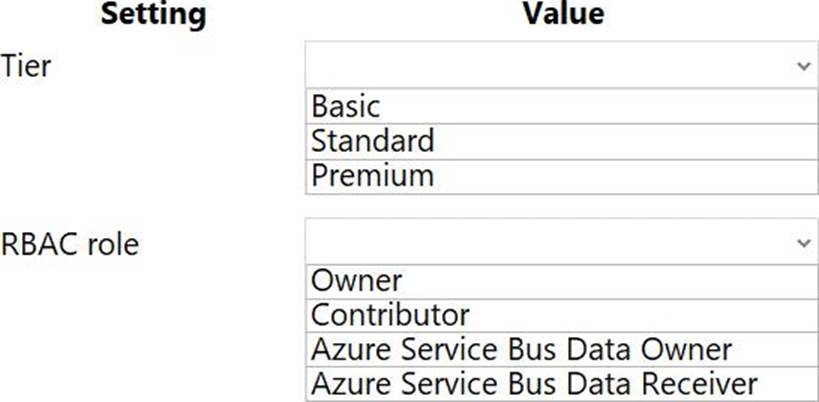
Task: Choose Standard from the Tier list
Action: (x=560, y=140)
